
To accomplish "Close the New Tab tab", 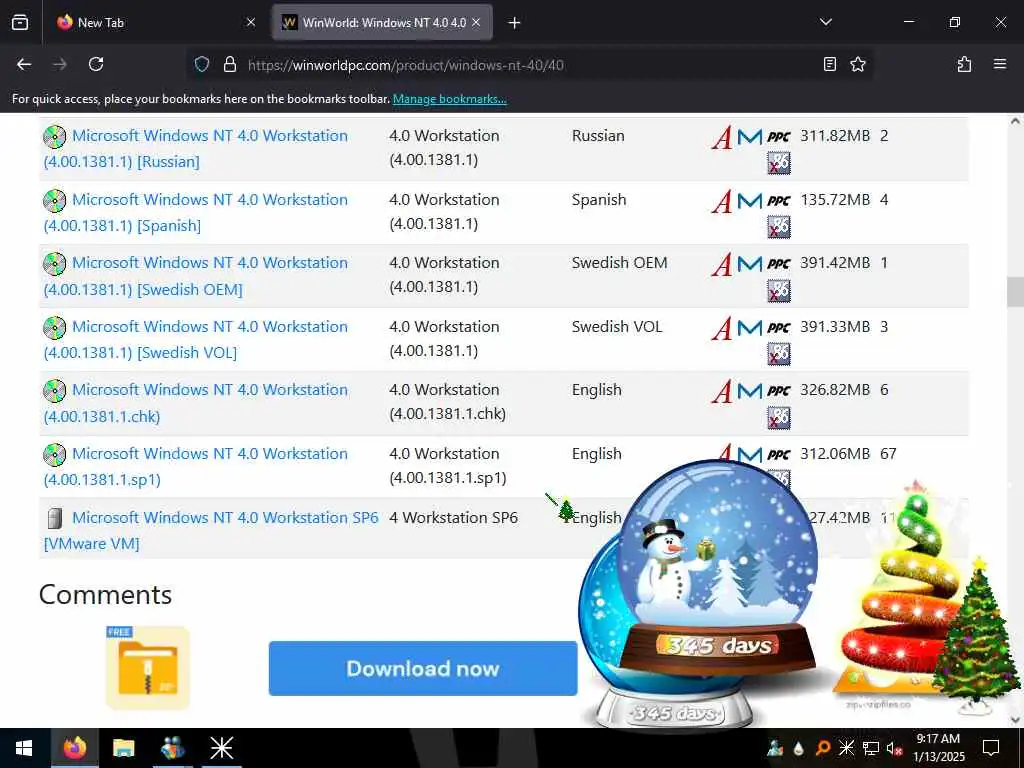I will pos(251,22).
